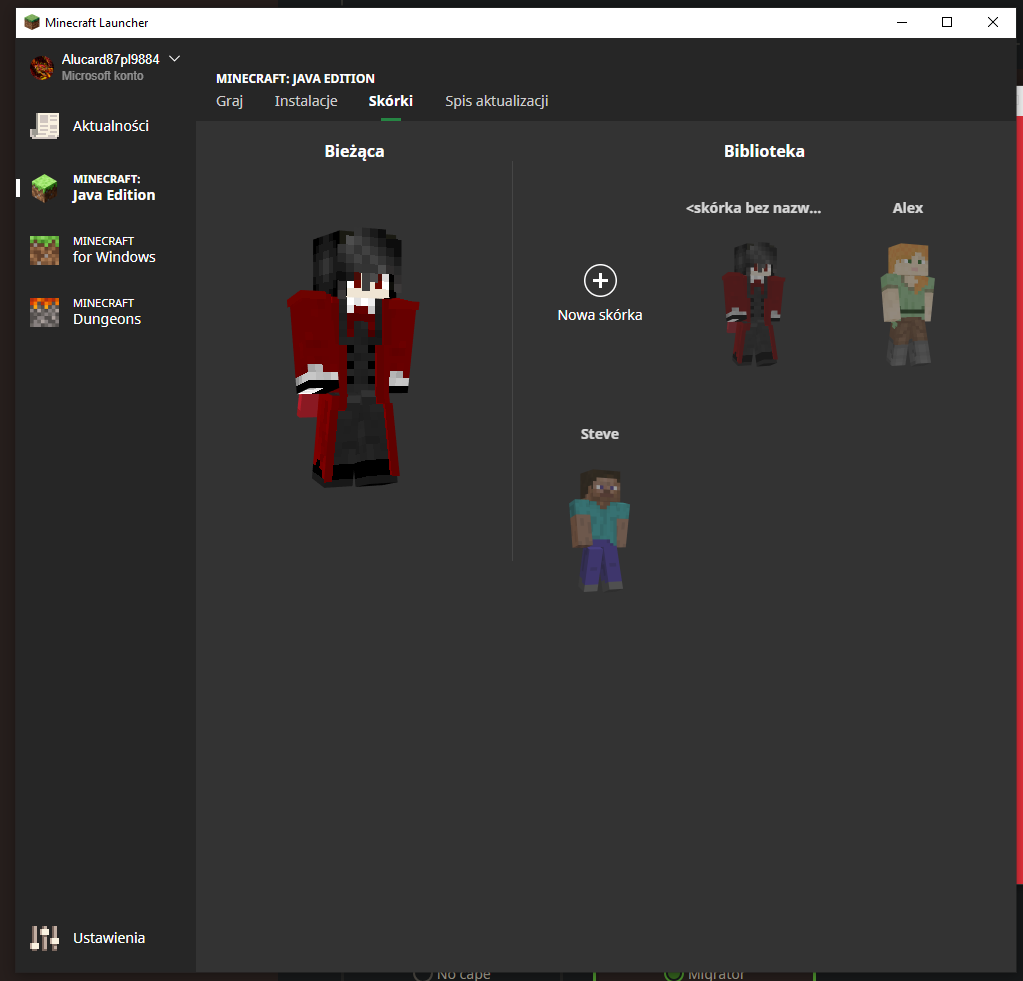Click the Aktualności newspaper icon
Image resolution: width=1023 pixels, height=981 pixels.
tap(45, 126)
